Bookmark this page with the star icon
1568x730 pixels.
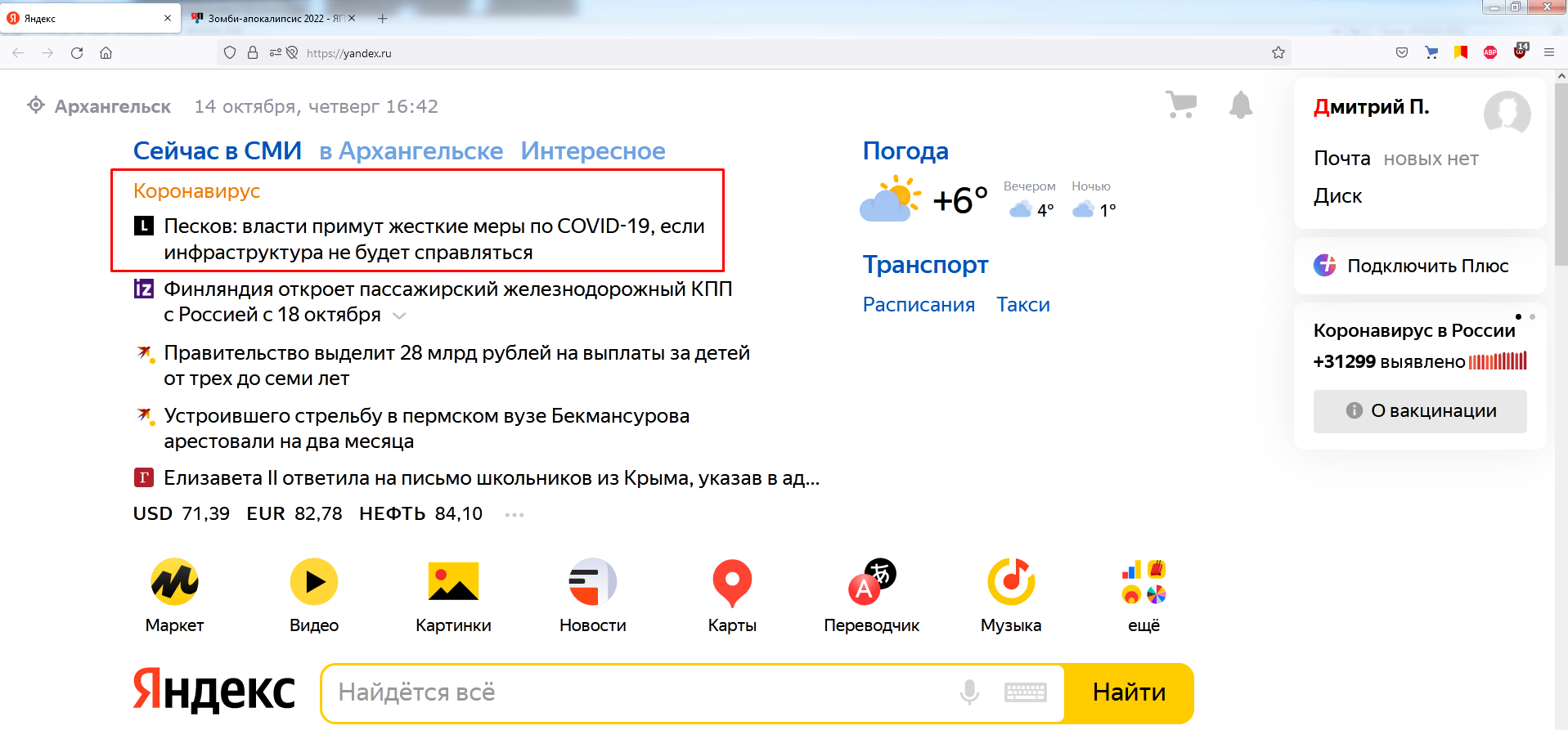click(1278, 53)
